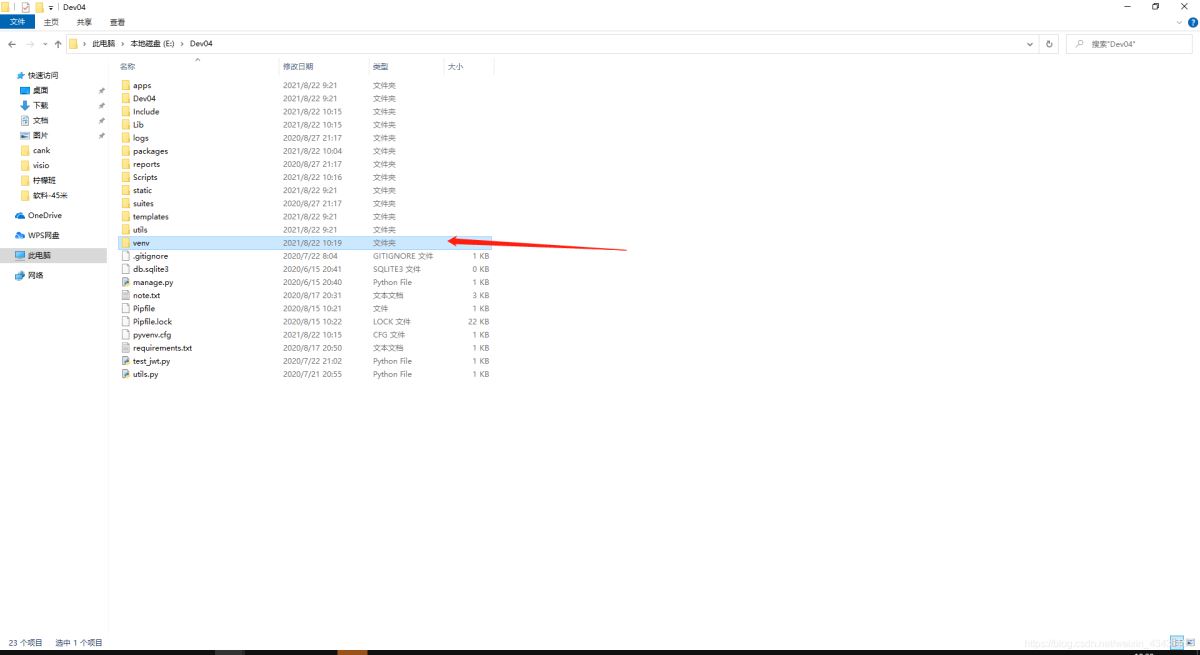The width and height of the screenshot is (1200, 655).
Task: Open the blue help question-mark icon
Action: 1192,21
